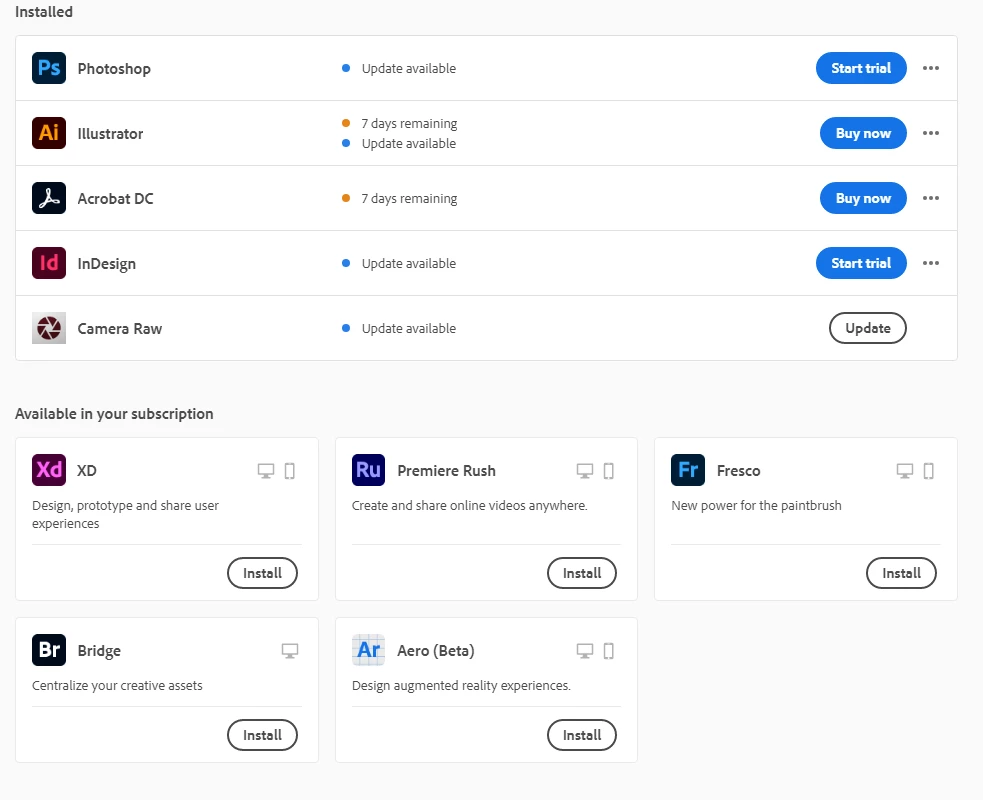Start trial for InDesign

point(861,263)
